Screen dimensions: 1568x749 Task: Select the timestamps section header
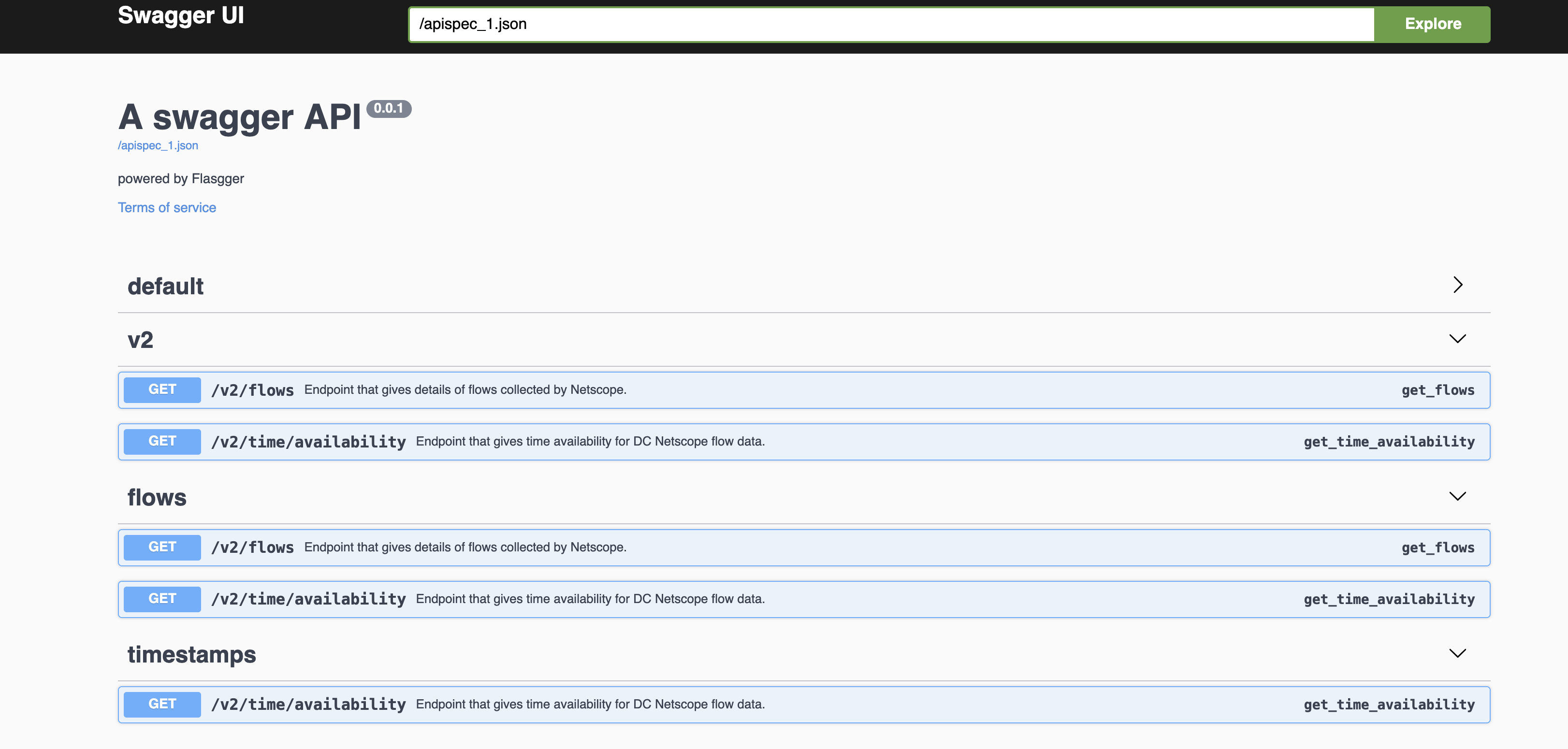point(191,654)
